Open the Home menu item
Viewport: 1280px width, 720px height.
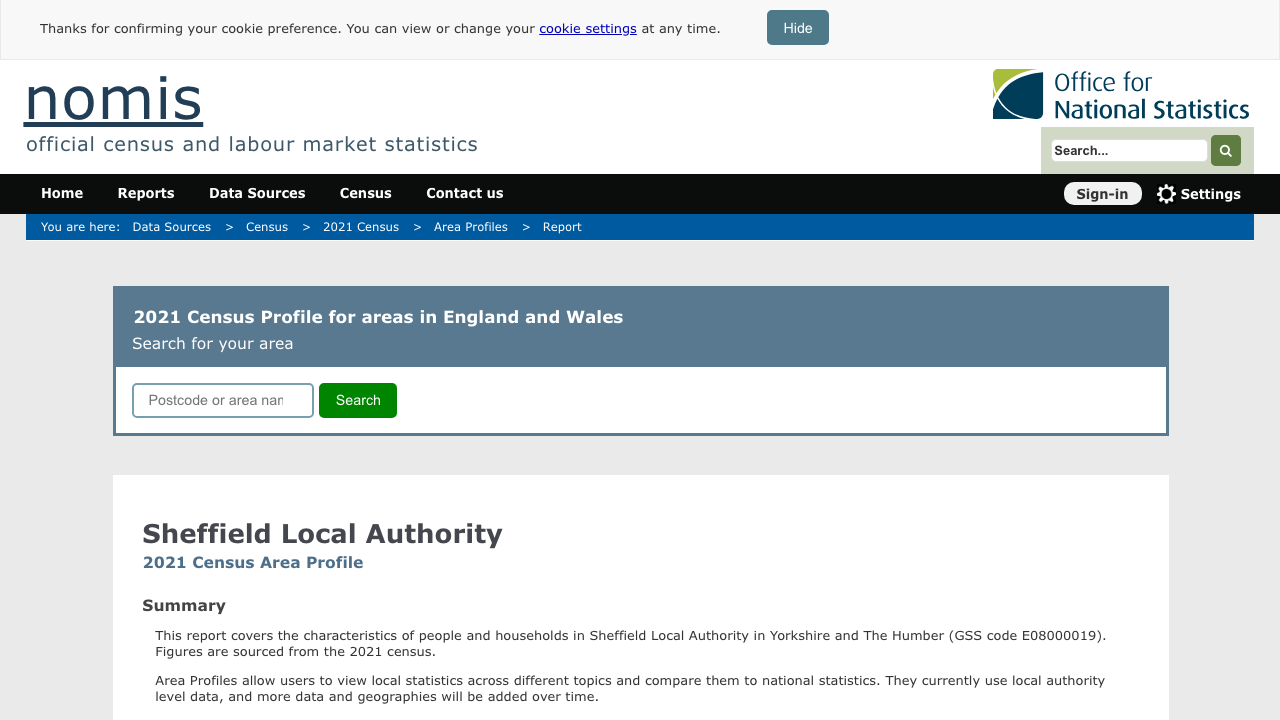coord(62,193)
